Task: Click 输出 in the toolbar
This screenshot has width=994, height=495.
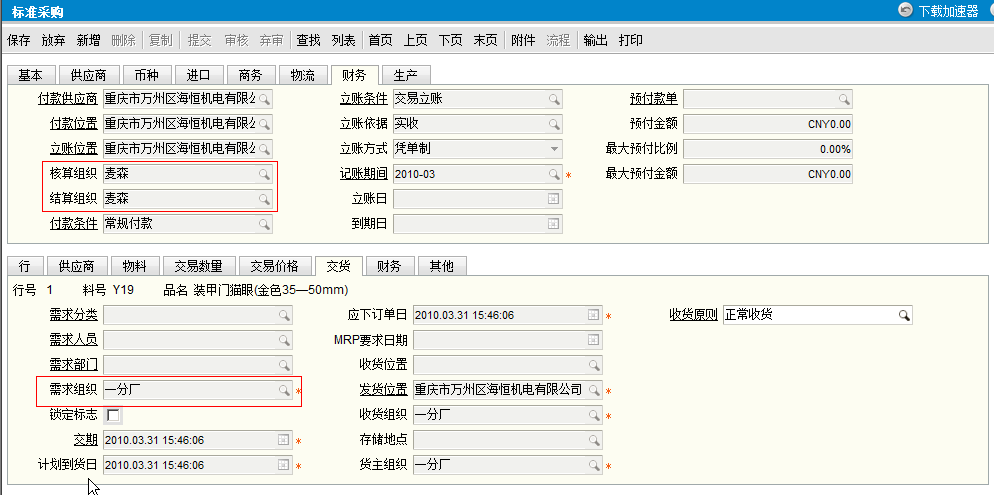Action: point(595,41)
